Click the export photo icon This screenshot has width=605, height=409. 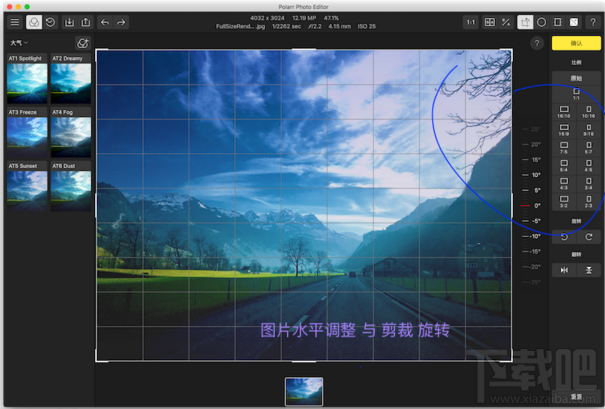pos(85,22)
